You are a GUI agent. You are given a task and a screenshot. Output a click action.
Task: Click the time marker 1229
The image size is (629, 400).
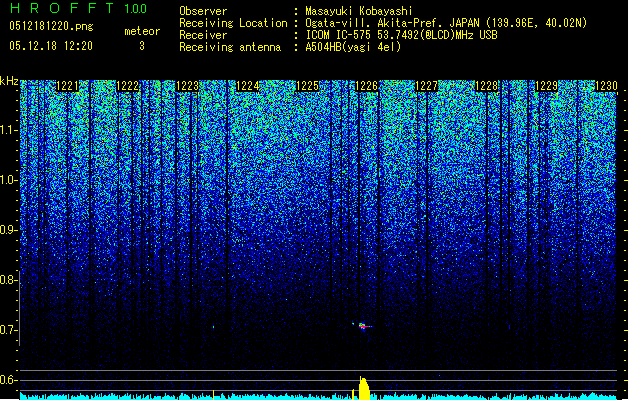[x=546, y=86]
